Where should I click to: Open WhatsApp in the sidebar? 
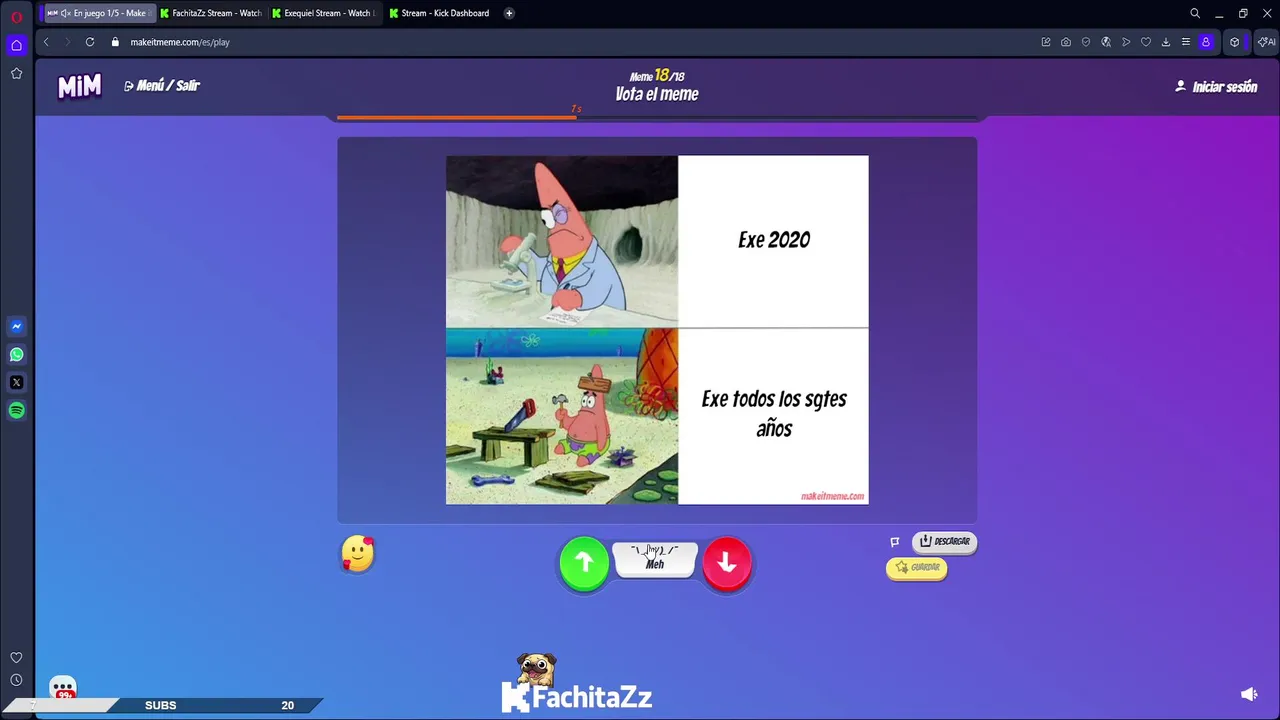16,354
